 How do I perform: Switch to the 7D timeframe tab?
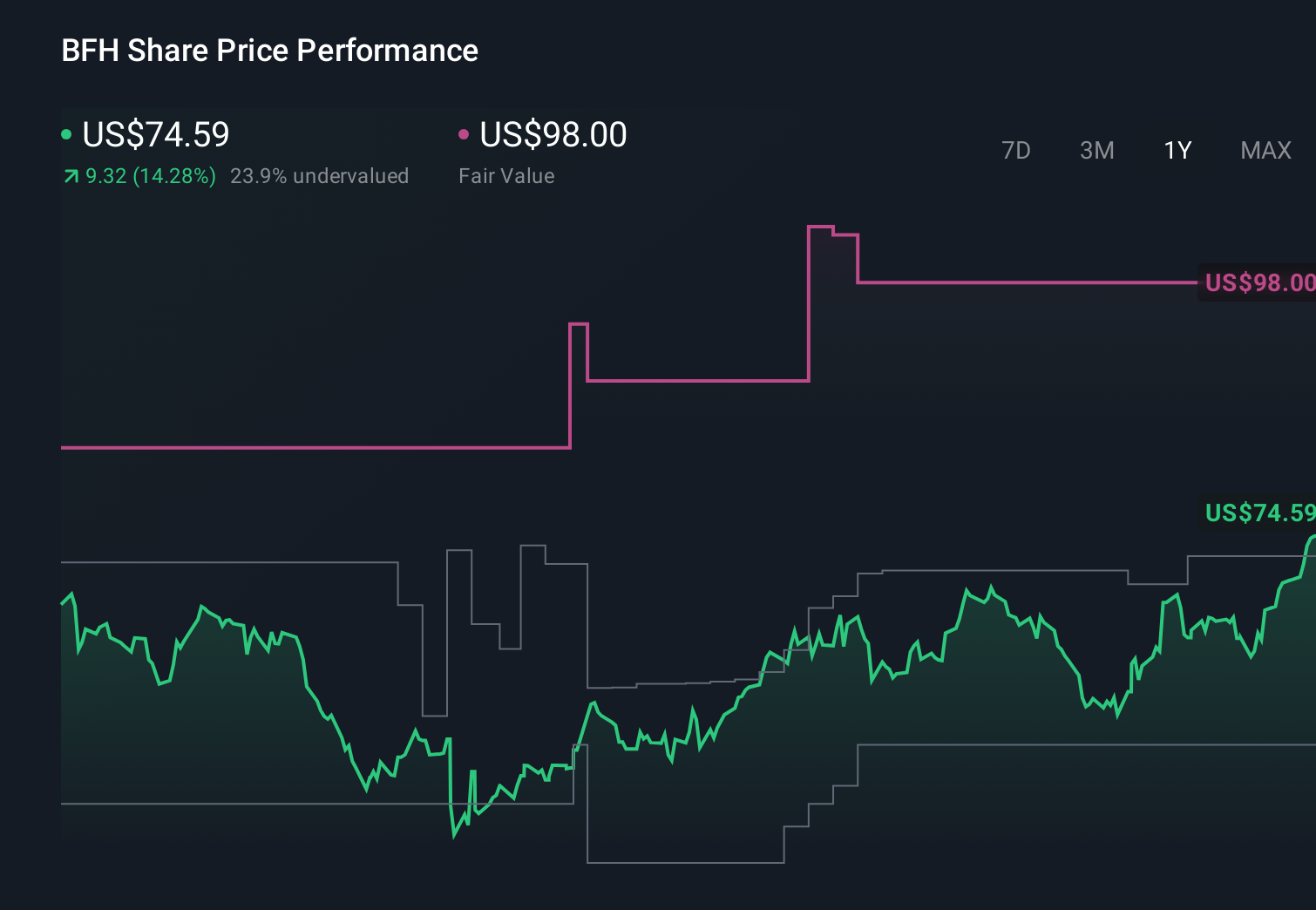[x=1017, y=150]
